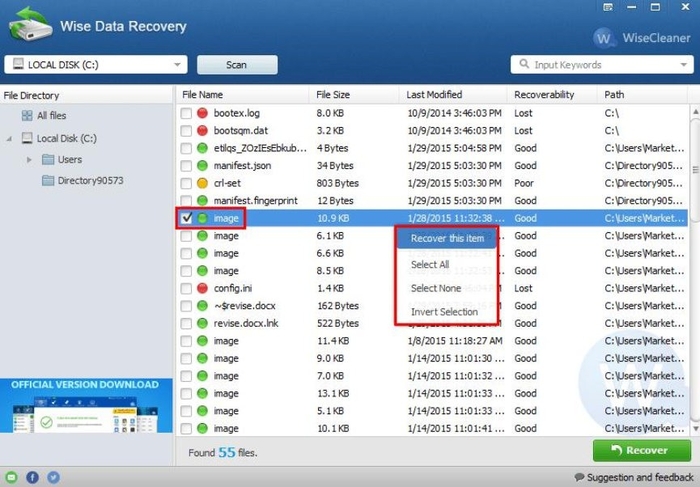Click the red status dot for bootex.log
Viewport: 700px width, 487px height.
tap(203, 115)
